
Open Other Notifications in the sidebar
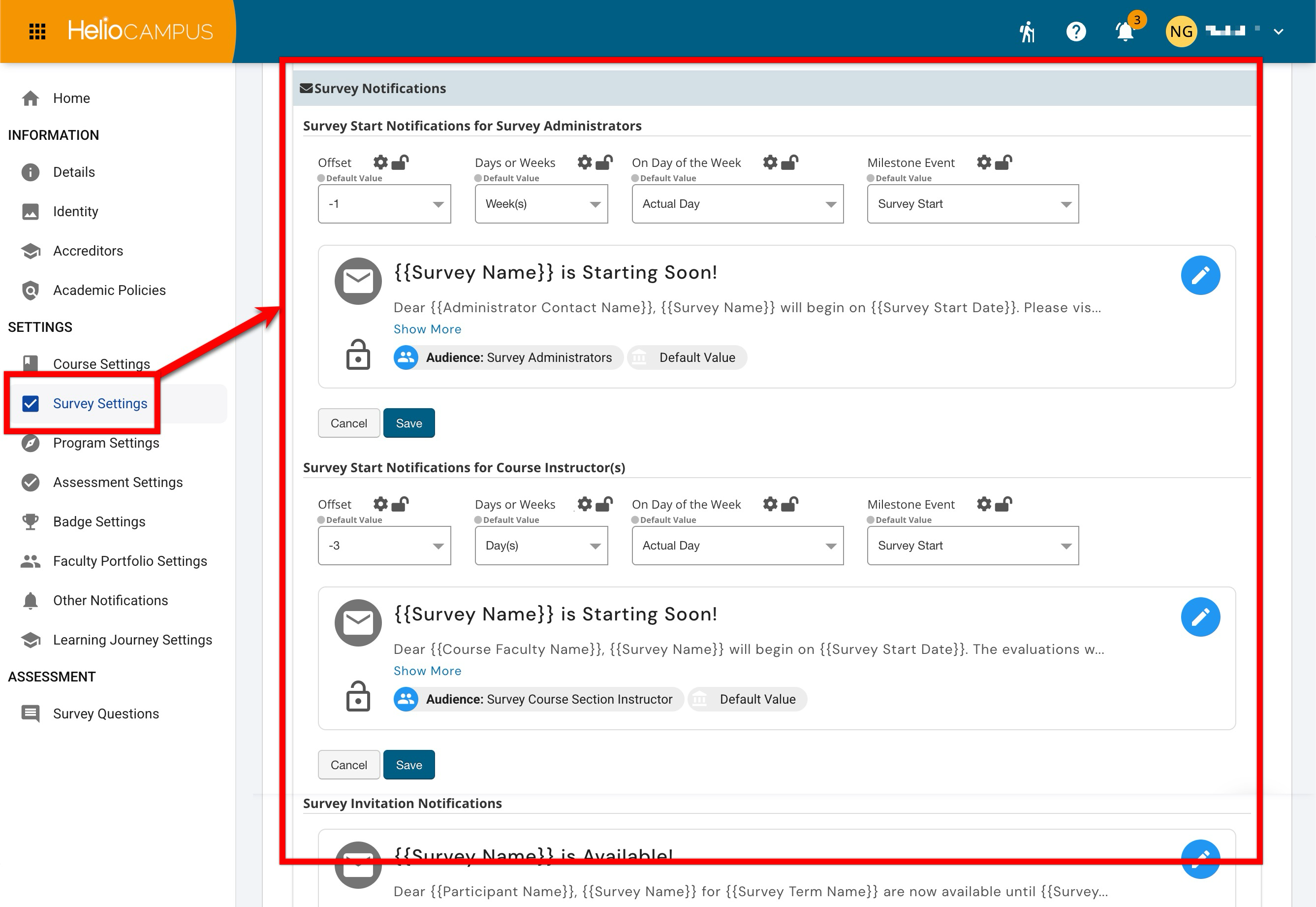point(110,601)
